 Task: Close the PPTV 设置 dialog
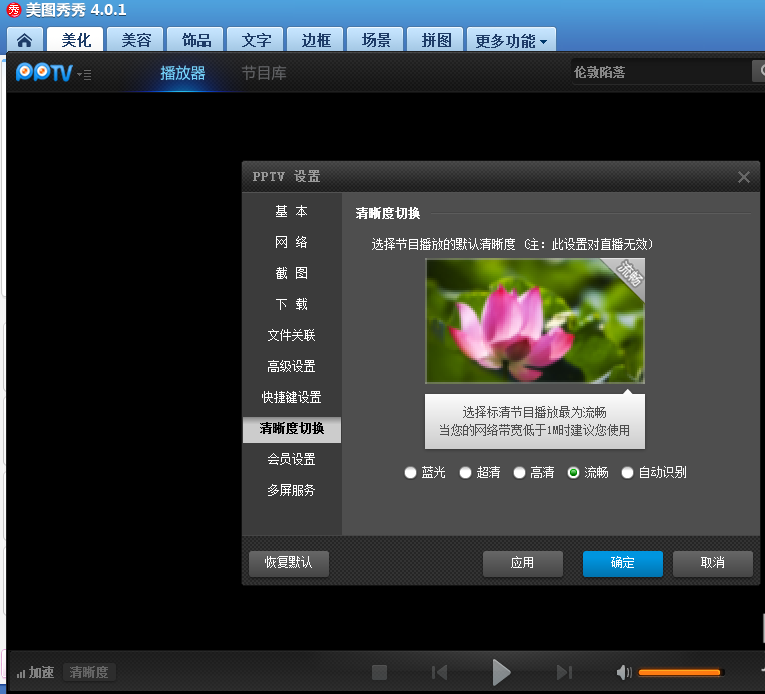pos(744,177)
